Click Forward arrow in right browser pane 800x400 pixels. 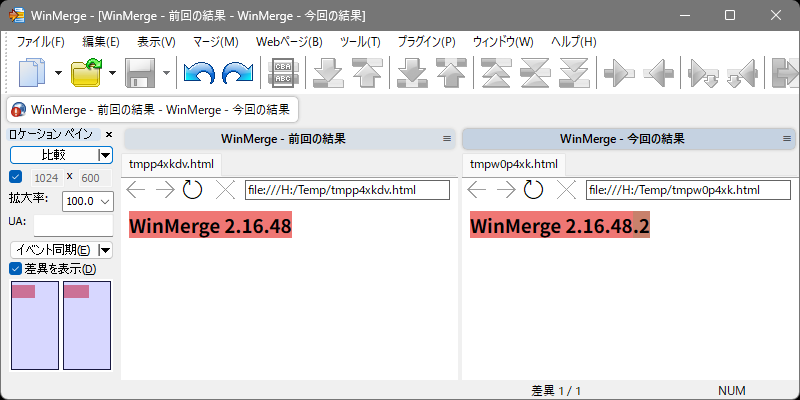pyautogui.click(x=506, y=190)
